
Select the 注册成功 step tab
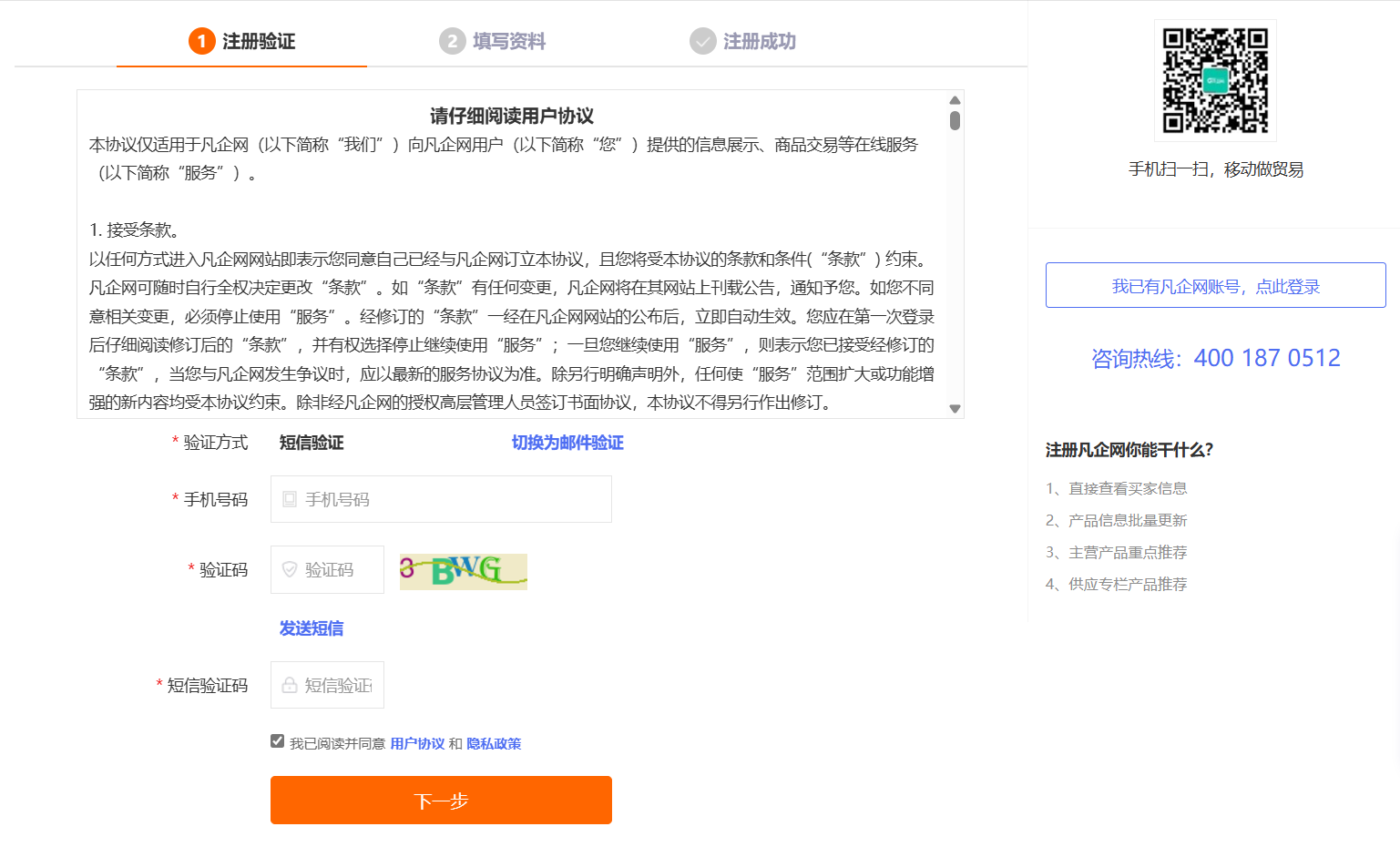click(742, 41)
